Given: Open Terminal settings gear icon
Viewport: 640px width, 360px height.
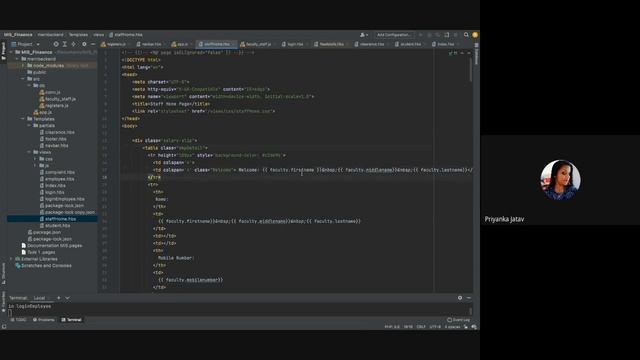Looking at the screenshot, I should click(x=460, y=298).
